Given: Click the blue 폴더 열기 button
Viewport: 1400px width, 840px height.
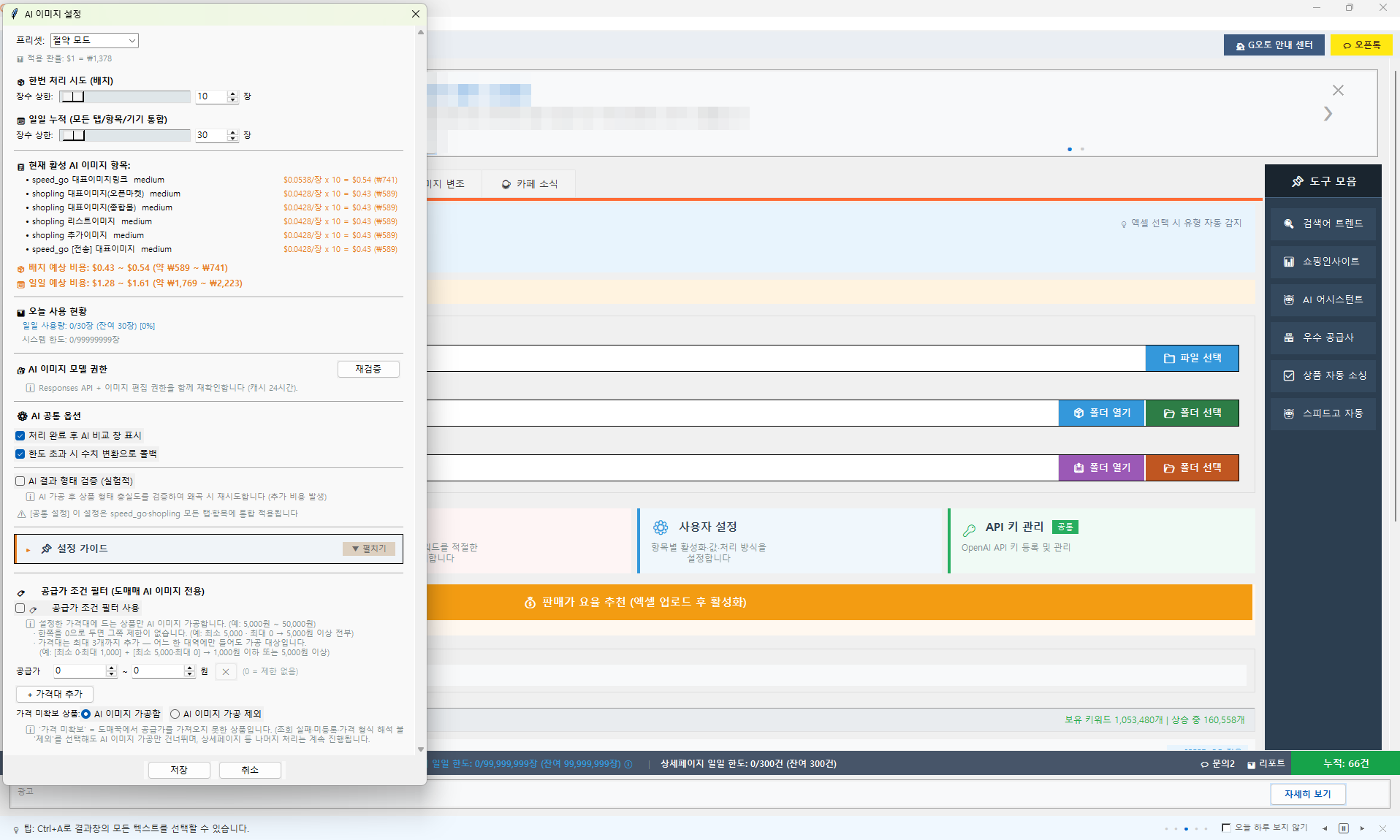Looking at the screenshot, I should [1102, 413].
